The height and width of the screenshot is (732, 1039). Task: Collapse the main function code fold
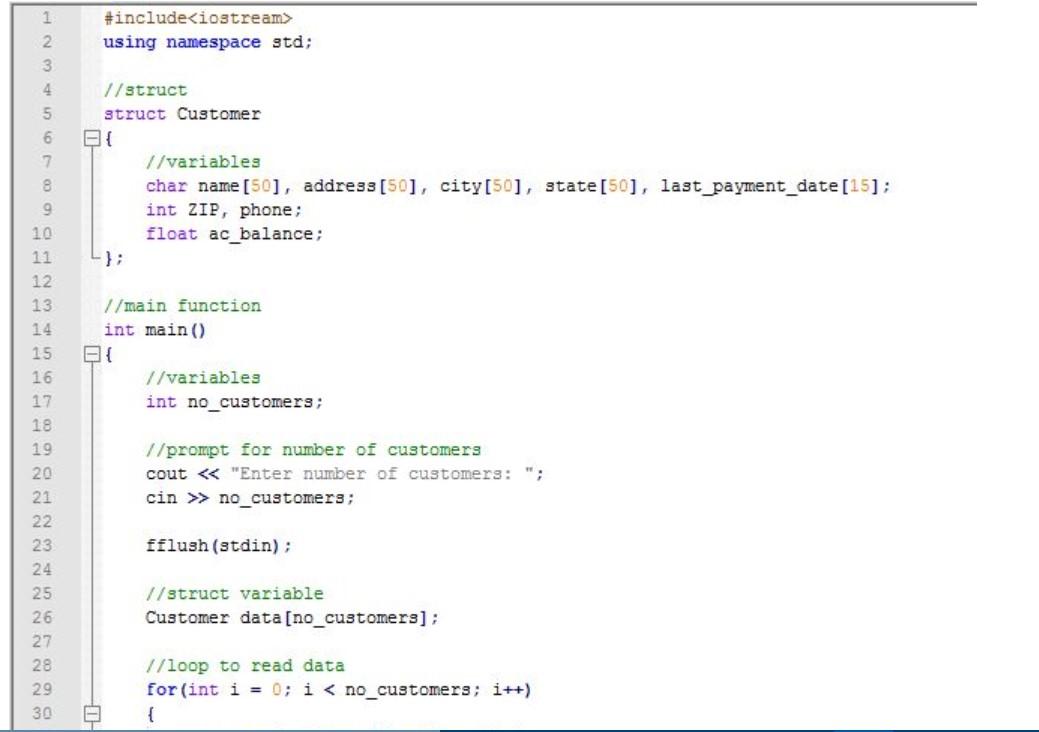pos(92,354)
